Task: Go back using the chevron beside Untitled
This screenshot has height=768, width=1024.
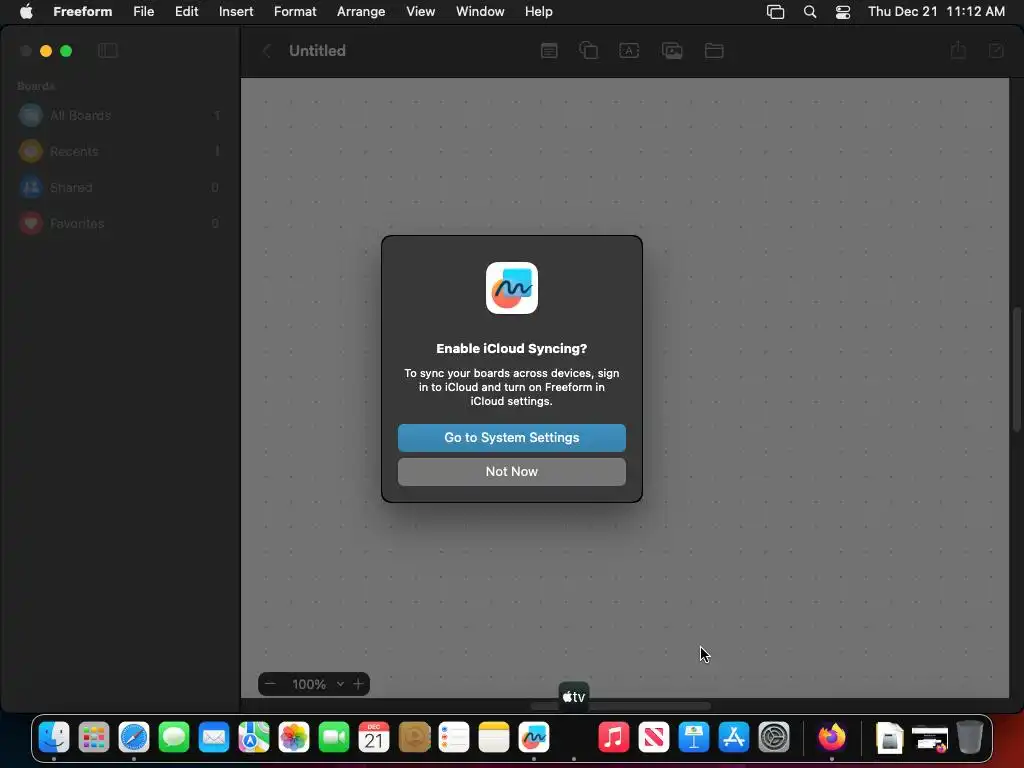Action: (266, 51)
